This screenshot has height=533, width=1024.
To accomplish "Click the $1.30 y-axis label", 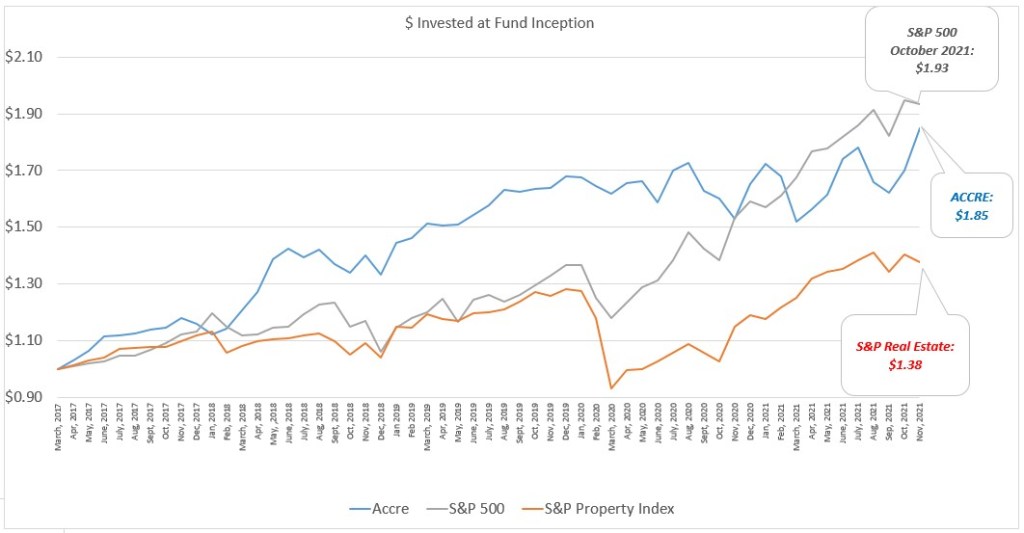I will pyautogui.click(x=24, y=284).
